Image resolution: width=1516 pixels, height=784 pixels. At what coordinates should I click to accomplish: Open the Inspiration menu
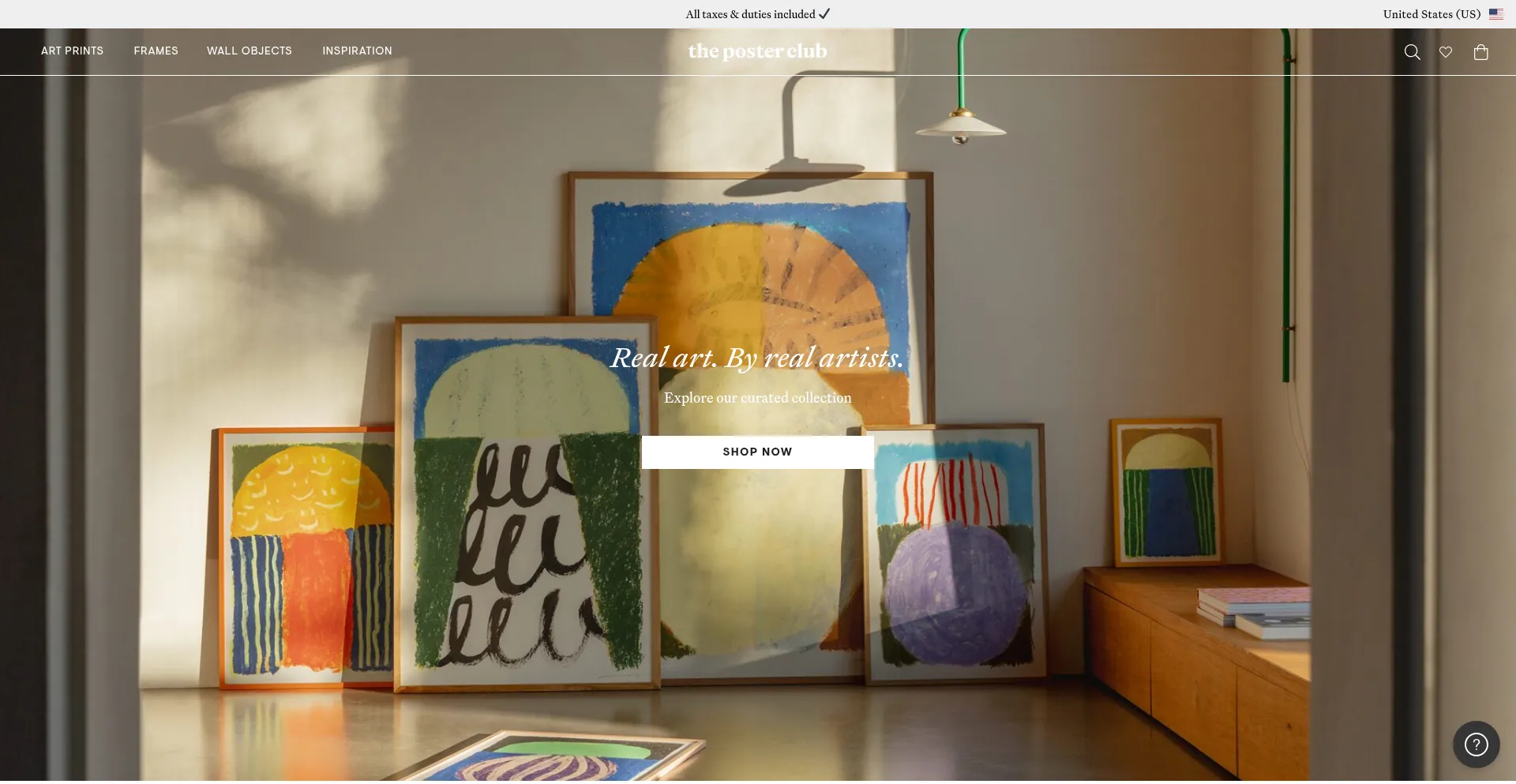[x=357, y=51]
